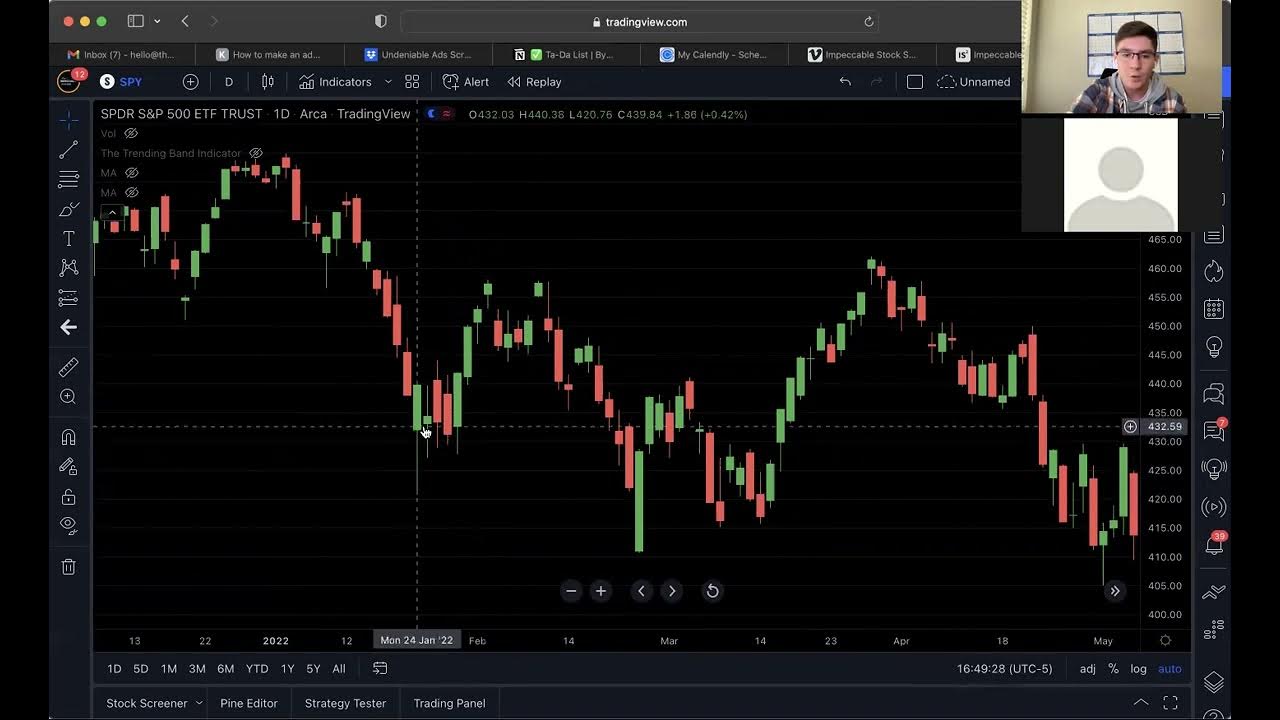Activate the zoom in magnifier tool
The height and width of the screenshot is (720, 1280).
click(x=68, y=397)
